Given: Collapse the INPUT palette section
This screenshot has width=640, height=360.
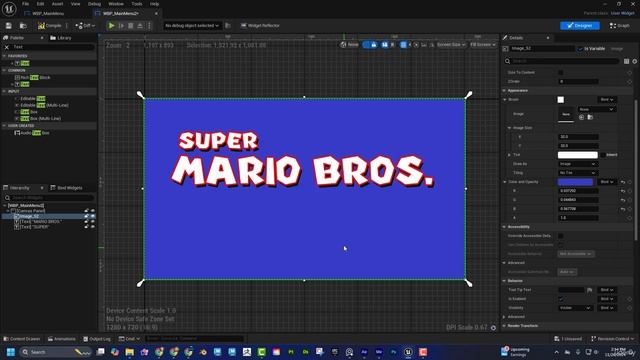Looking at the screenshot, I should (4, 91).
